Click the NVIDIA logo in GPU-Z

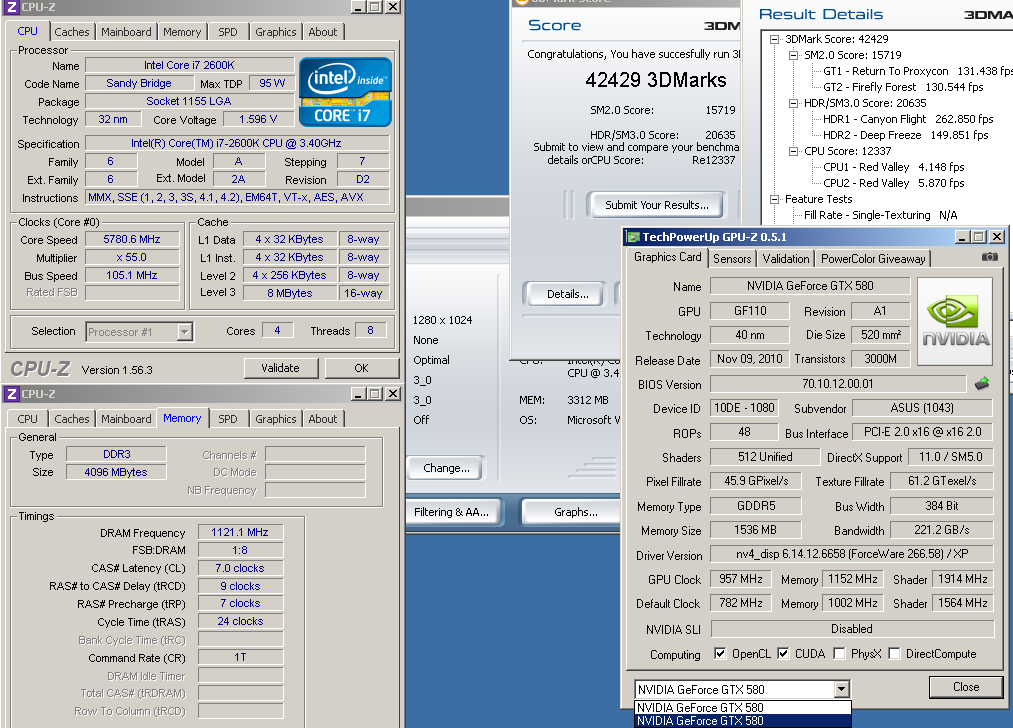956,322
